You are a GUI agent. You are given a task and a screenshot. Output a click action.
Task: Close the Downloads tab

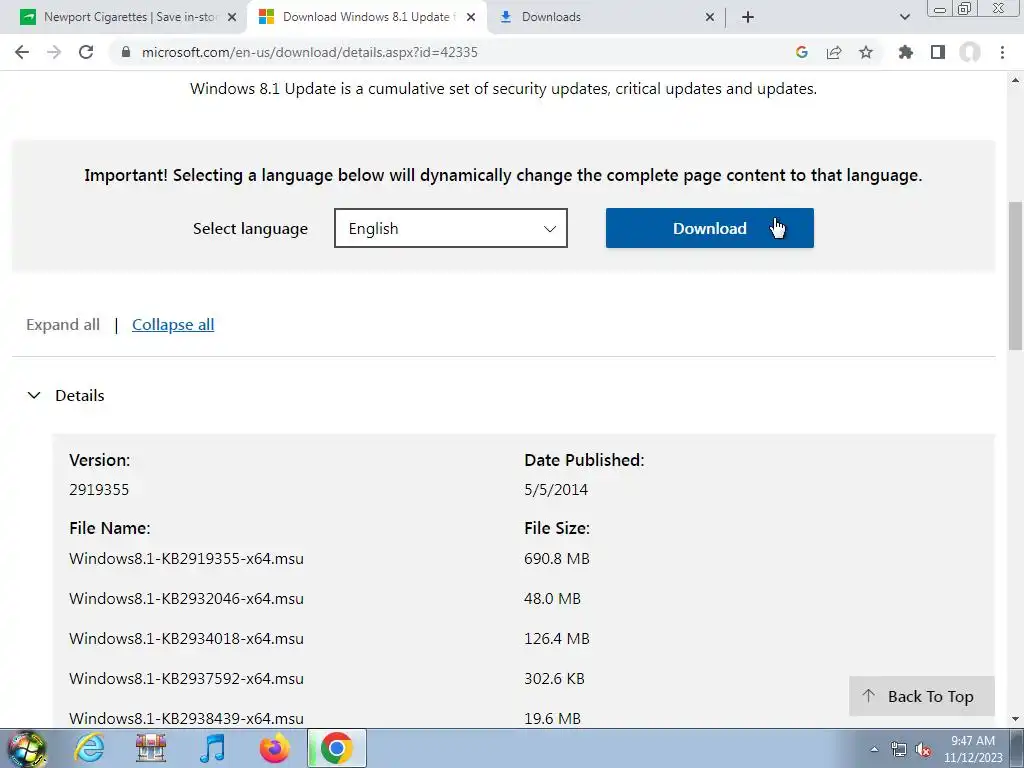pos(710,17)
